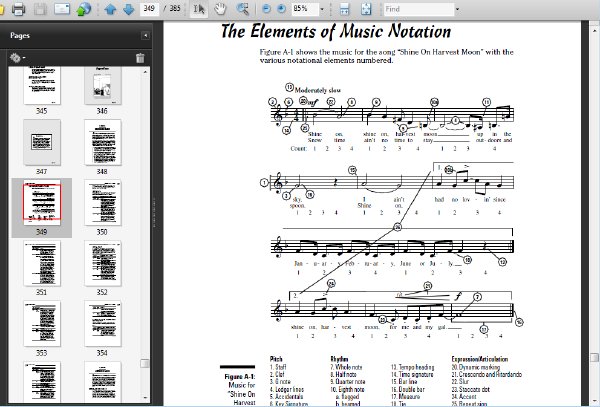The height and width of the screenshot is (407, 600).
Task: Click the 'Pitch' legend heading
Action: click(276, 359)
